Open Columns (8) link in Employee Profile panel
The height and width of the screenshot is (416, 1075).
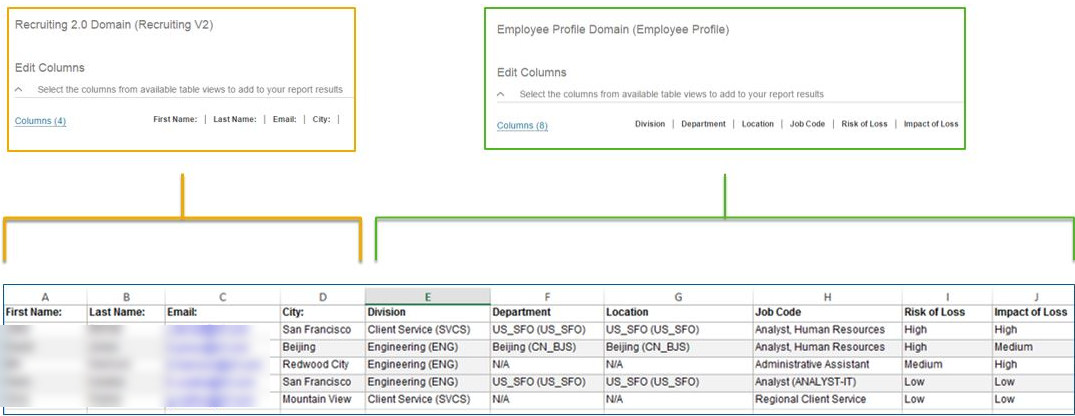point(522,126)
